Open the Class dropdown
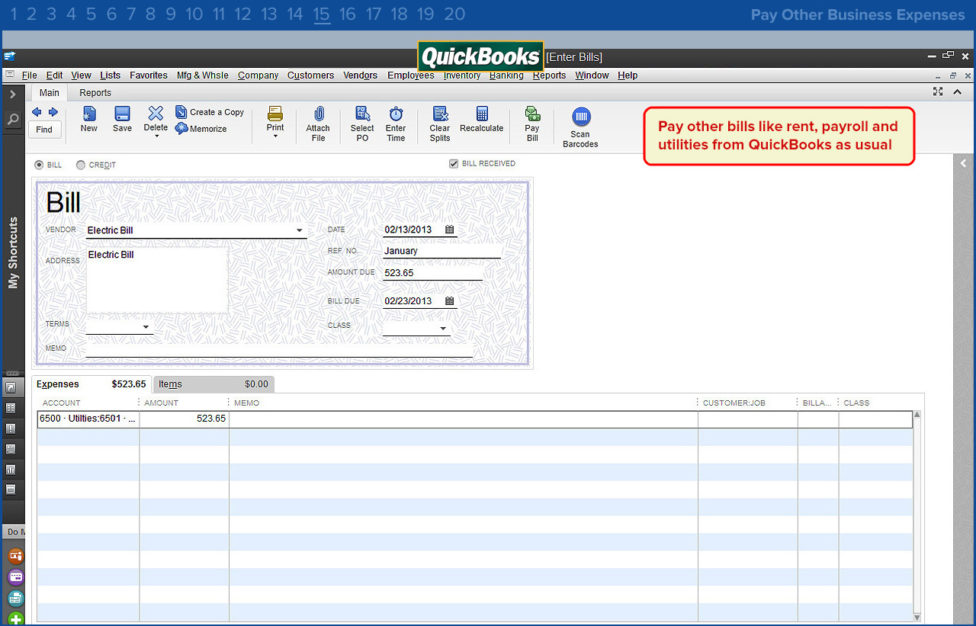The height and width of the screenshot is (626, 976). [x=443, y=329]
